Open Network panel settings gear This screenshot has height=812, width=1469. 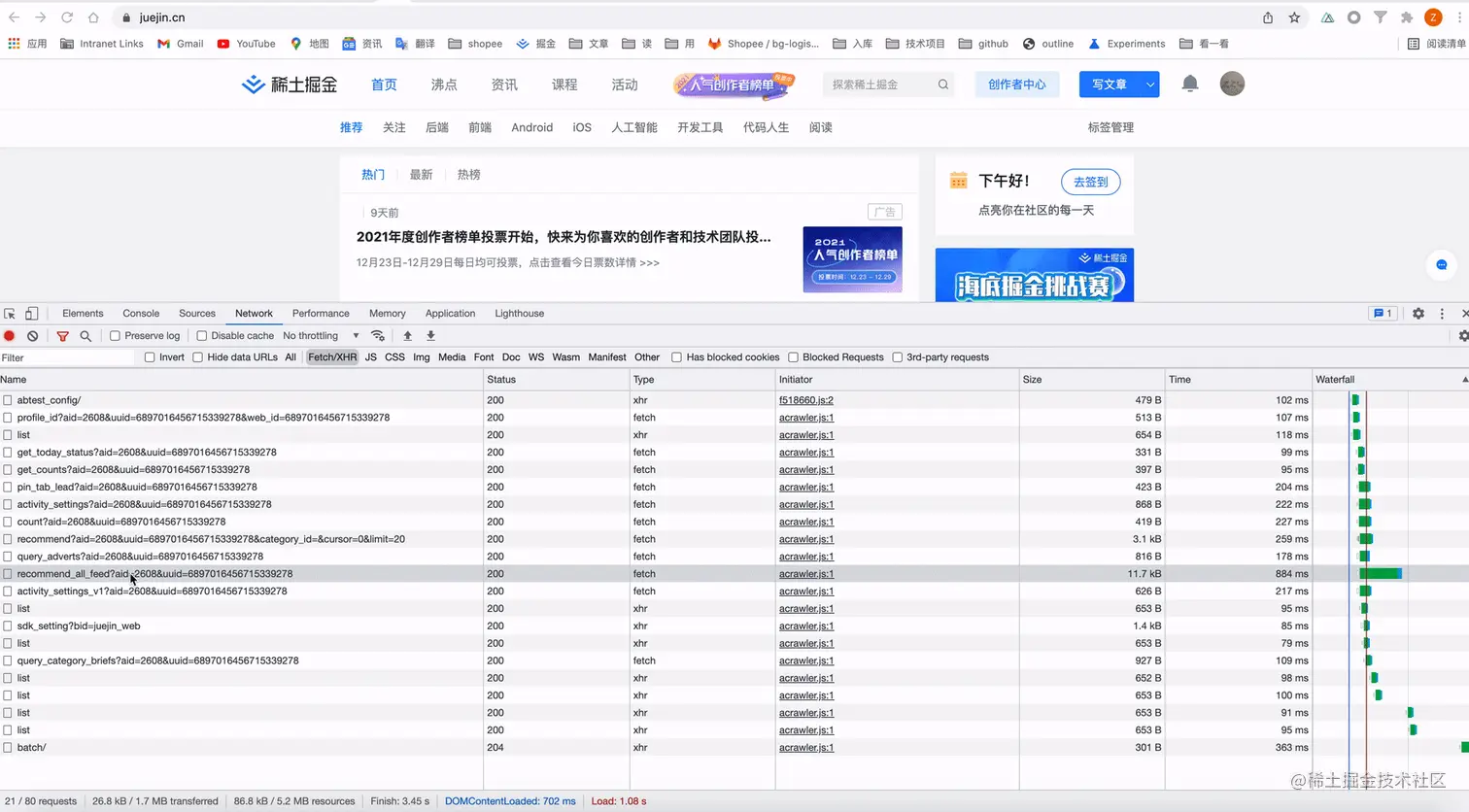pyautogui.click(x=1463, y=336)
